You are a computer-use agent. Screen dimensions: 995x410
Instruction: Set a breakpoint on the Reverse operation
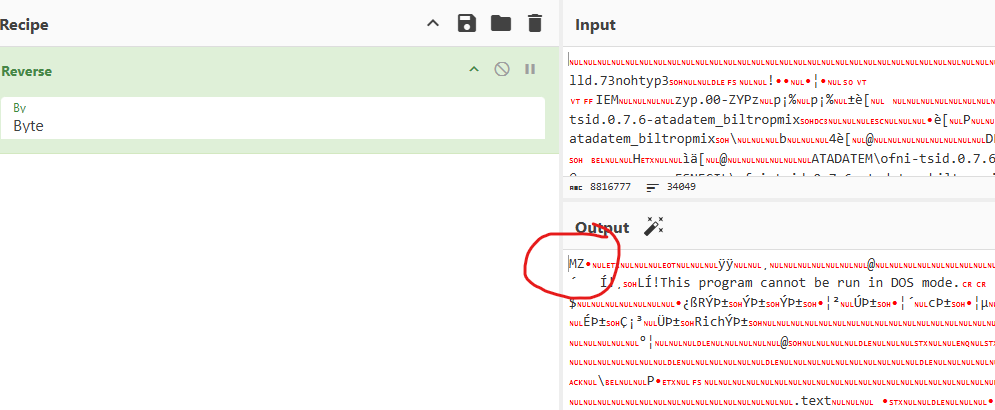(530, 69)
